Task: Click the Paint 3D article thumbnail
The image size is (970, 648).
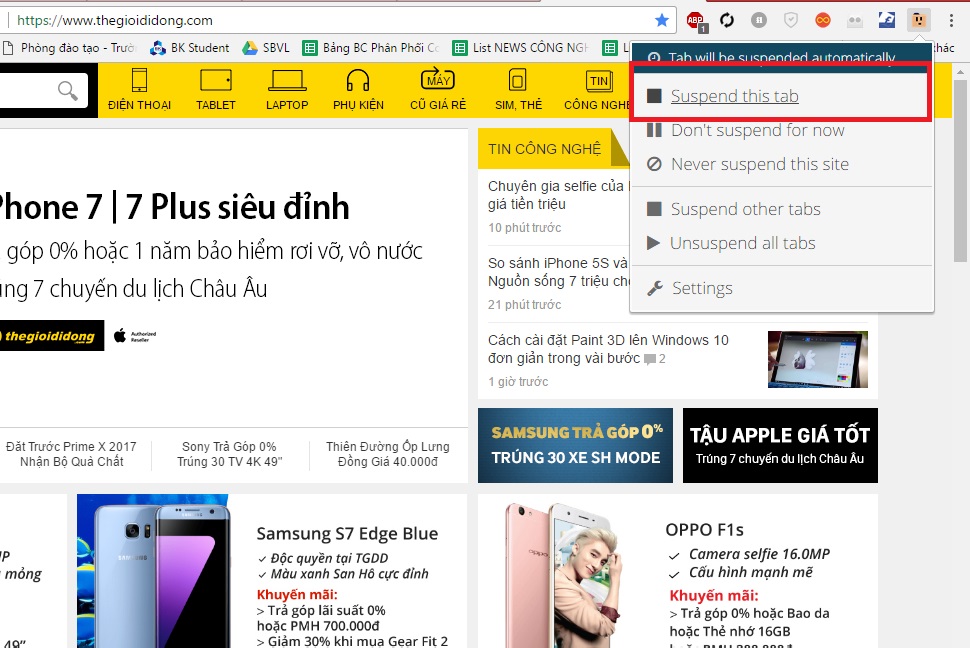Action: click(x=818, y=359)
